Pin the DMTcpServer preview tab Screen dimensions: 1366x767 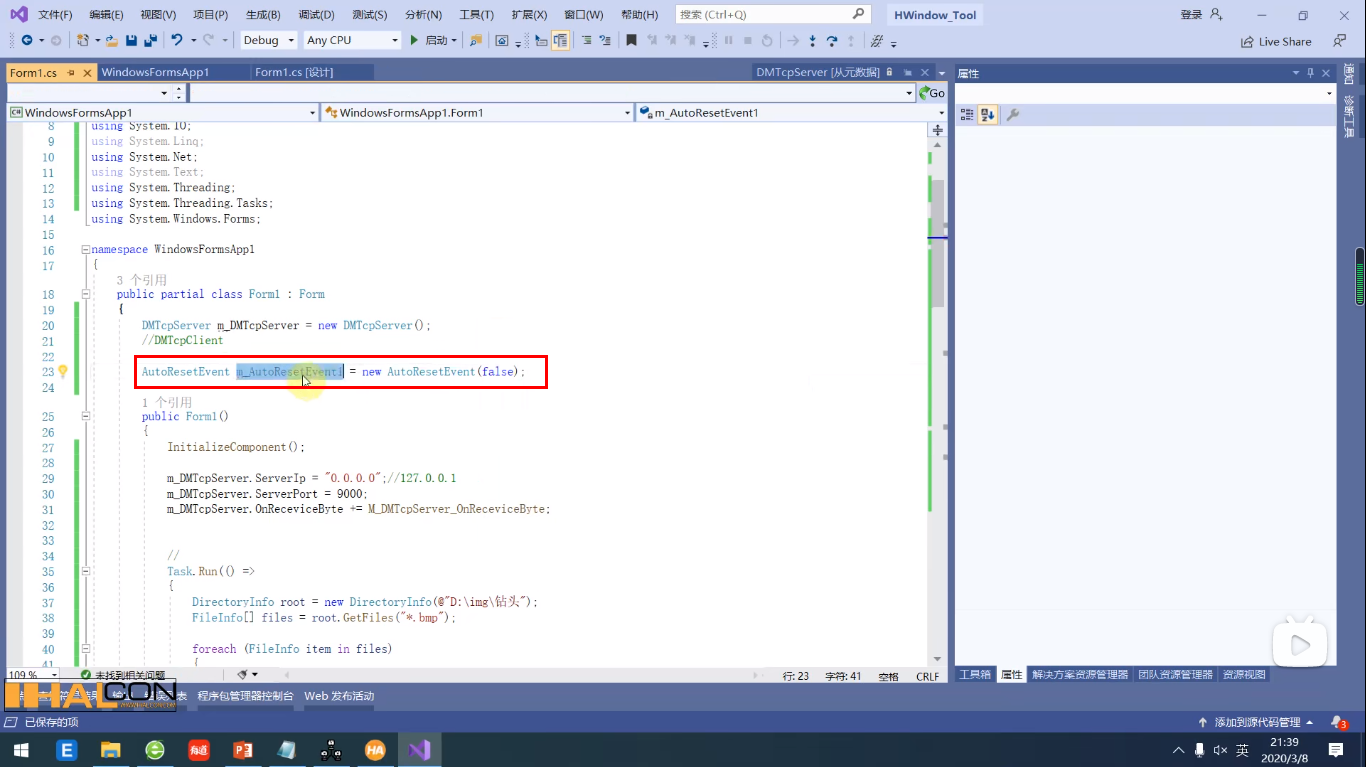coord(908,72)
